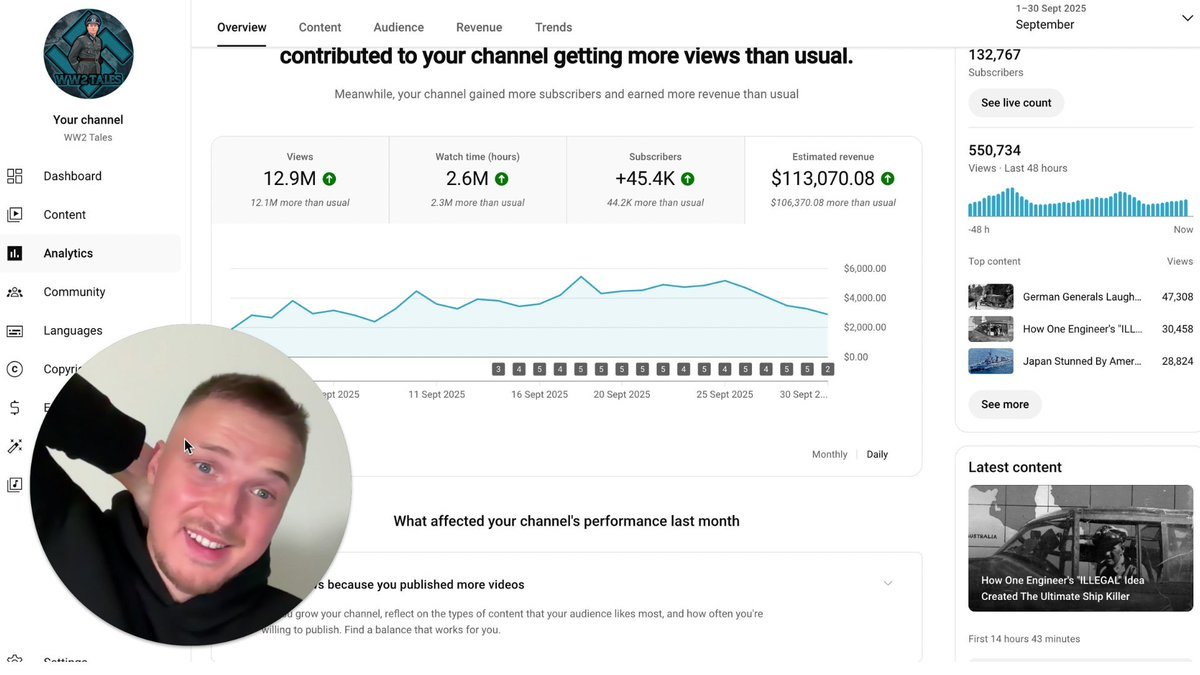Click the 11 Sept 2025 axis label

click(x=436, y=395)
